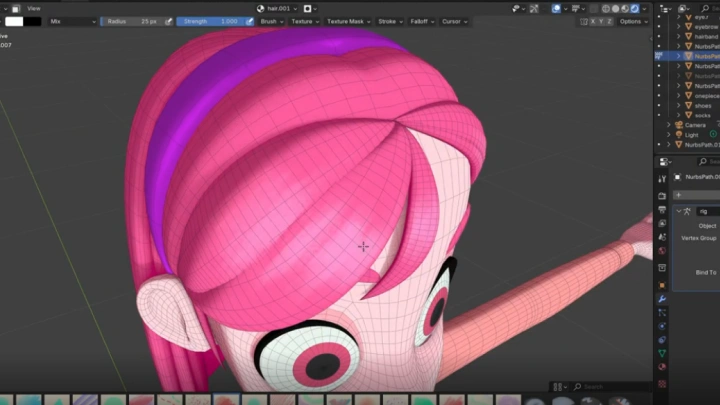Screen dimensions: 720x405
Task: Open the World properties tab
Action: [x=662, y=251]
